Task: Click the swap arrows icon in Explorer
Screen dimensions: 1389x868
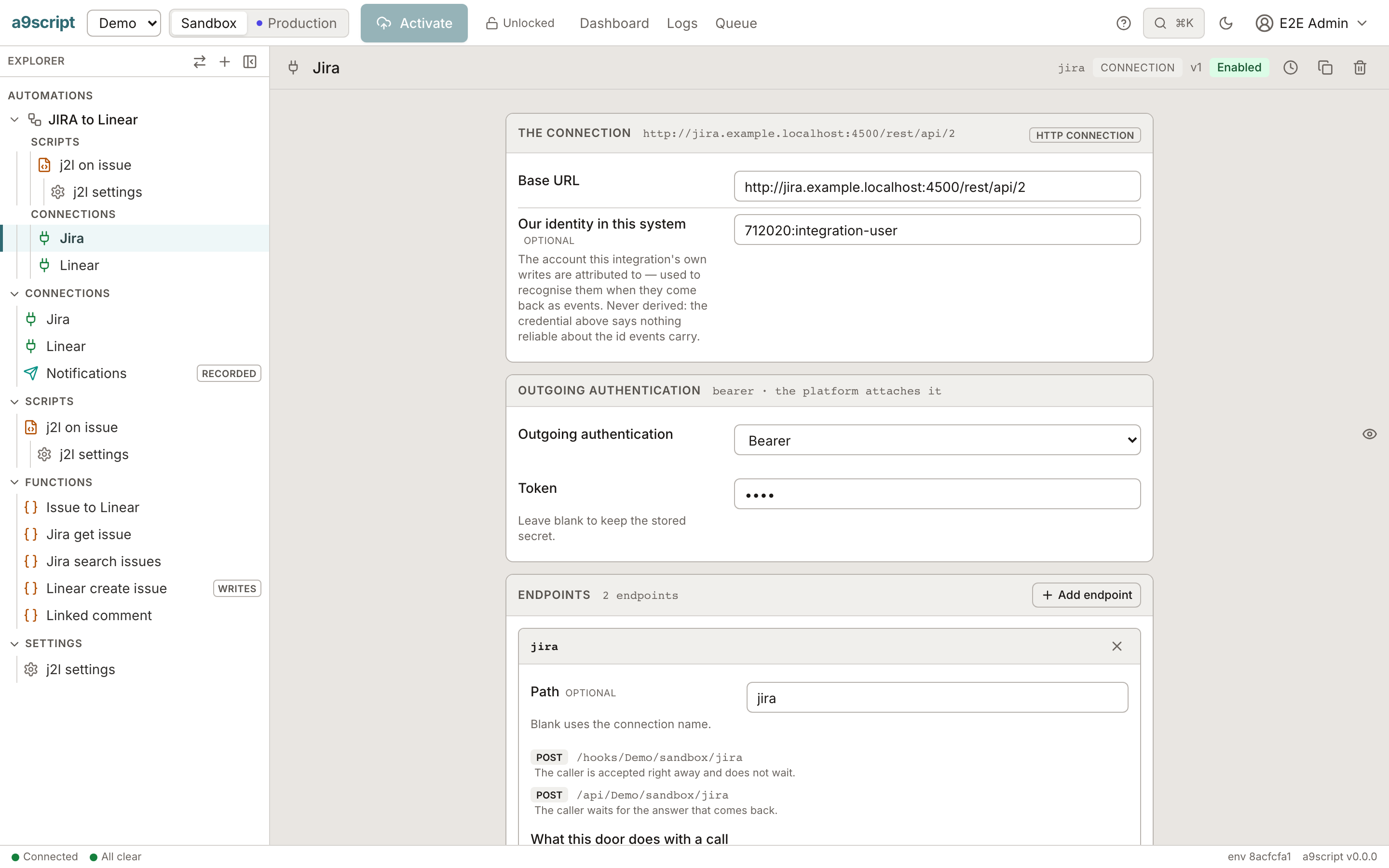Action: coord(199,61)
